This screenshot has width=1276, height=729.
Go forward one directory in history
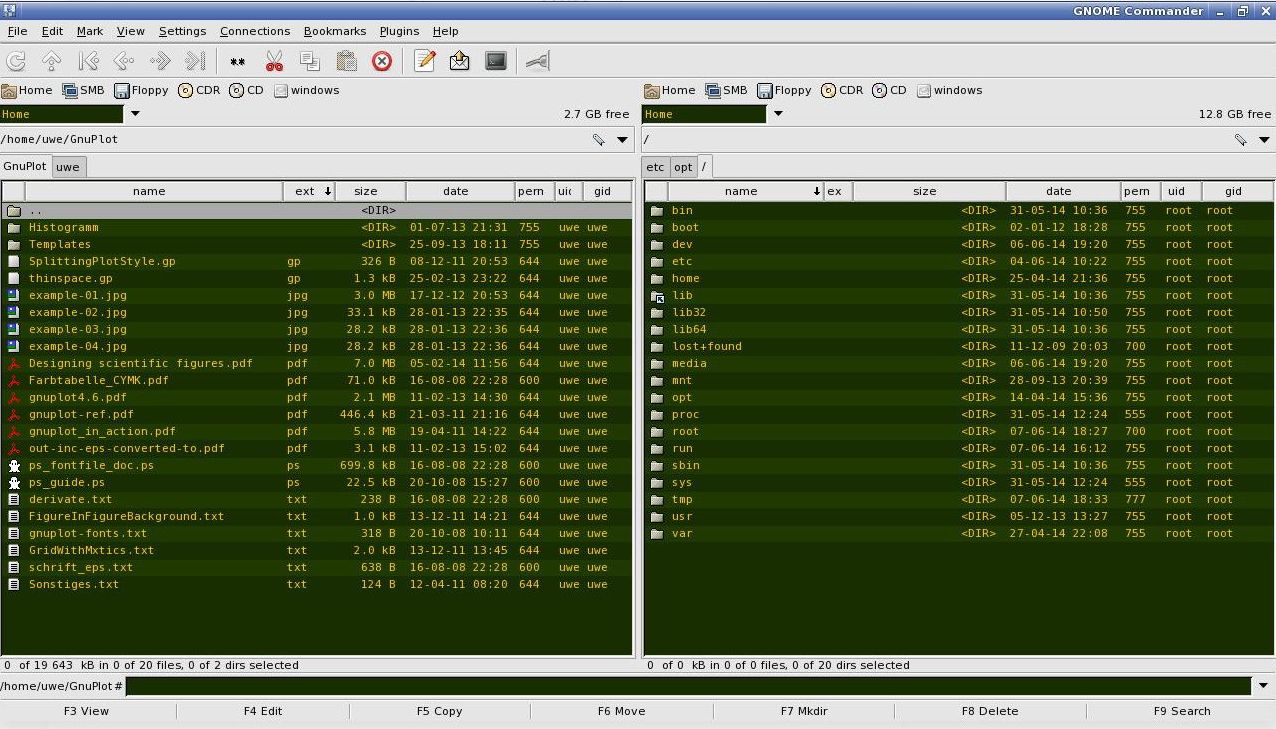(x=160, y=61)
